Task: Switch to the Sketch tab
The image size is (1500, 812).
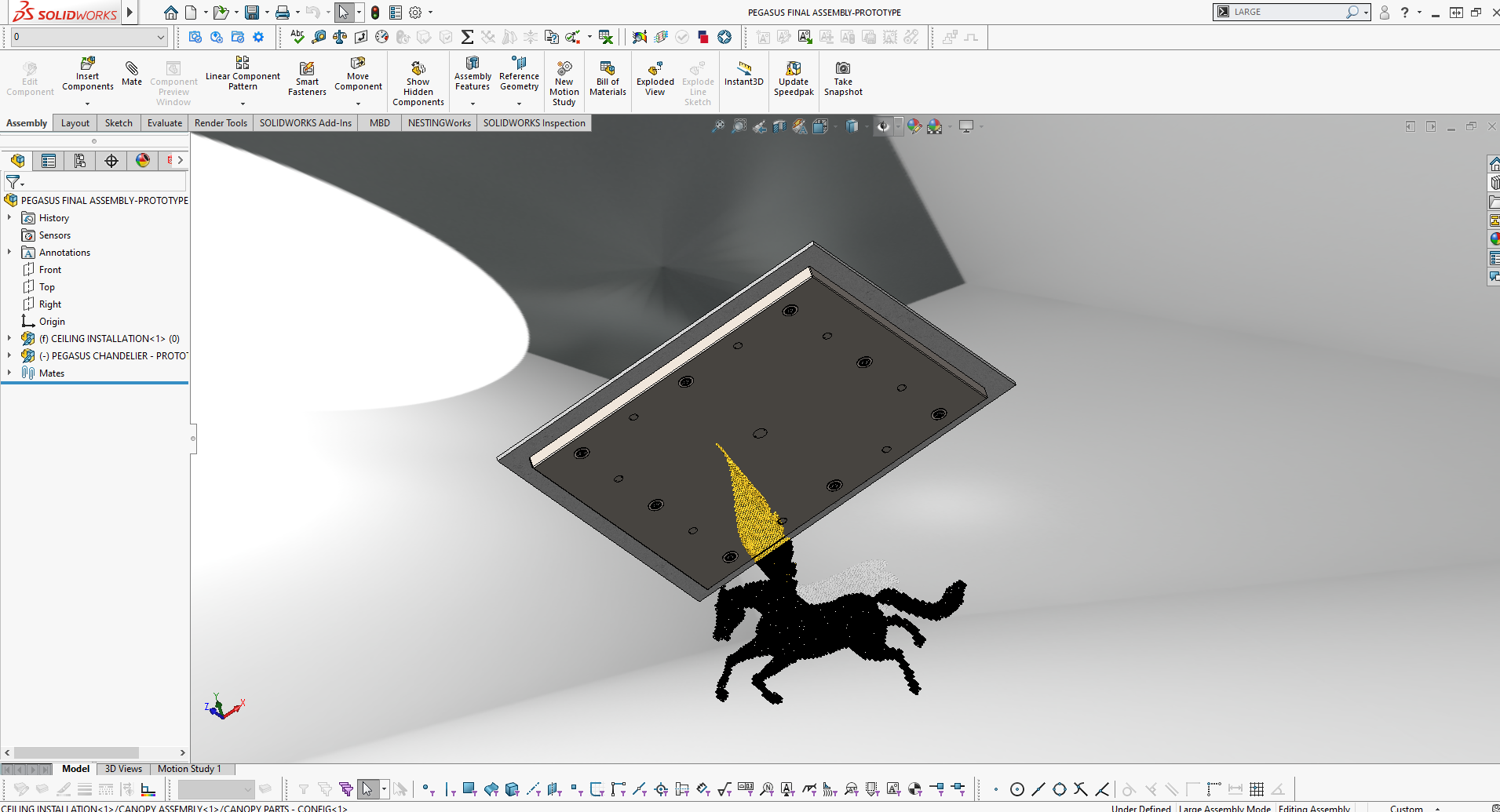Action: point(119,123)
